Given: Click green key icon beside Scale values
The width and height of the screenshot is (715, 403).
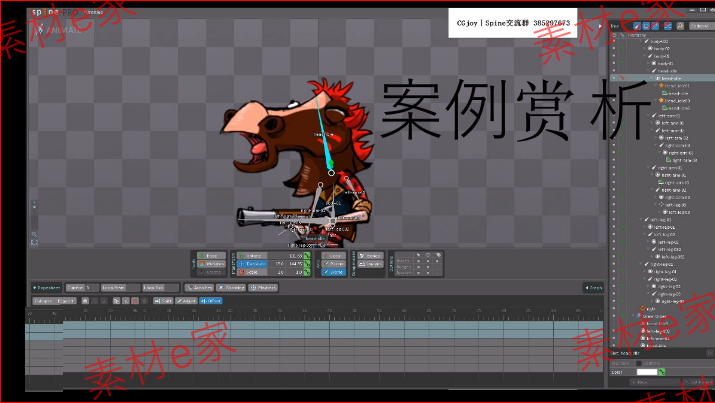Looking at the screenshot, I should point(307,272).
